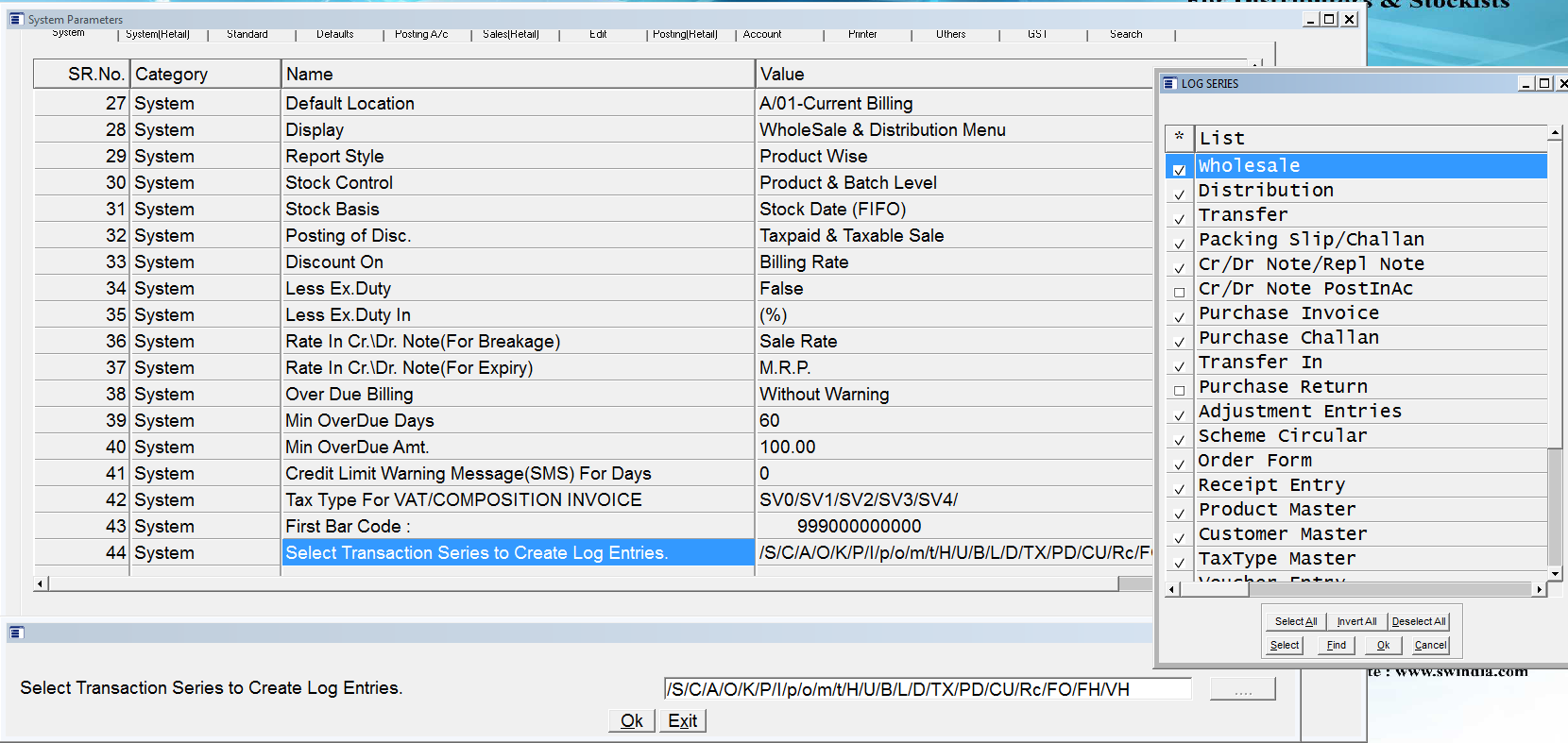Select the Transfer In list item
The width and height of the screenshot is (1568, 743).
point(1372,362)
